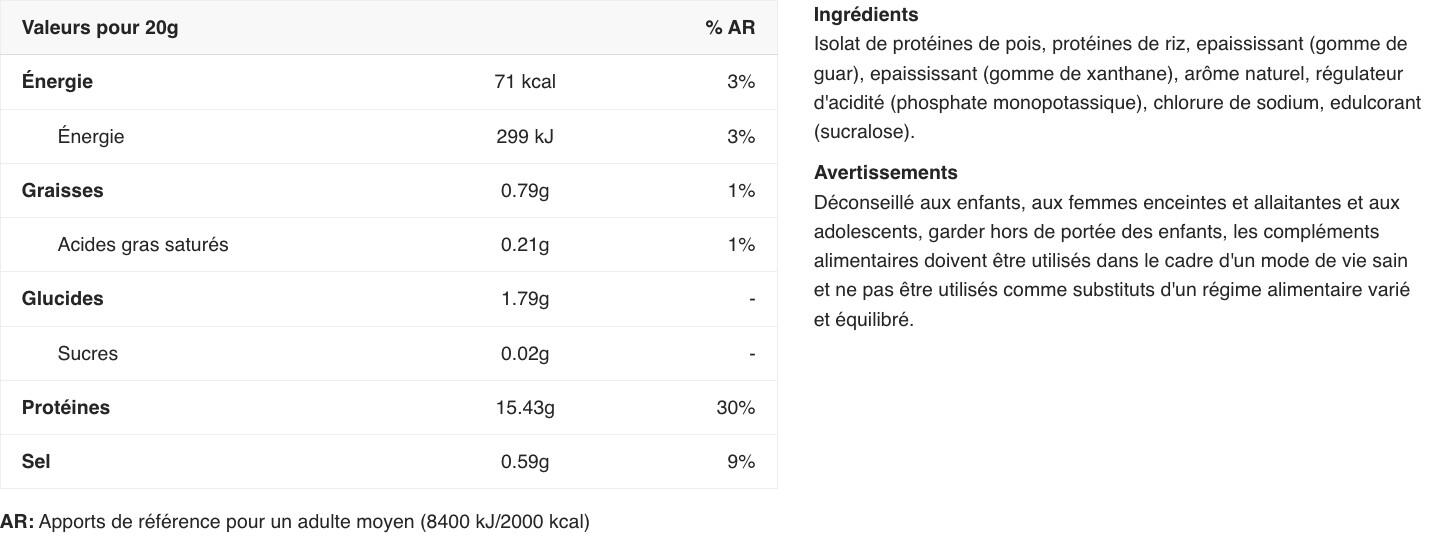This screenshot has height=540, width=1432.
Task: Click the Avertissements section heading
Action: 886,173
